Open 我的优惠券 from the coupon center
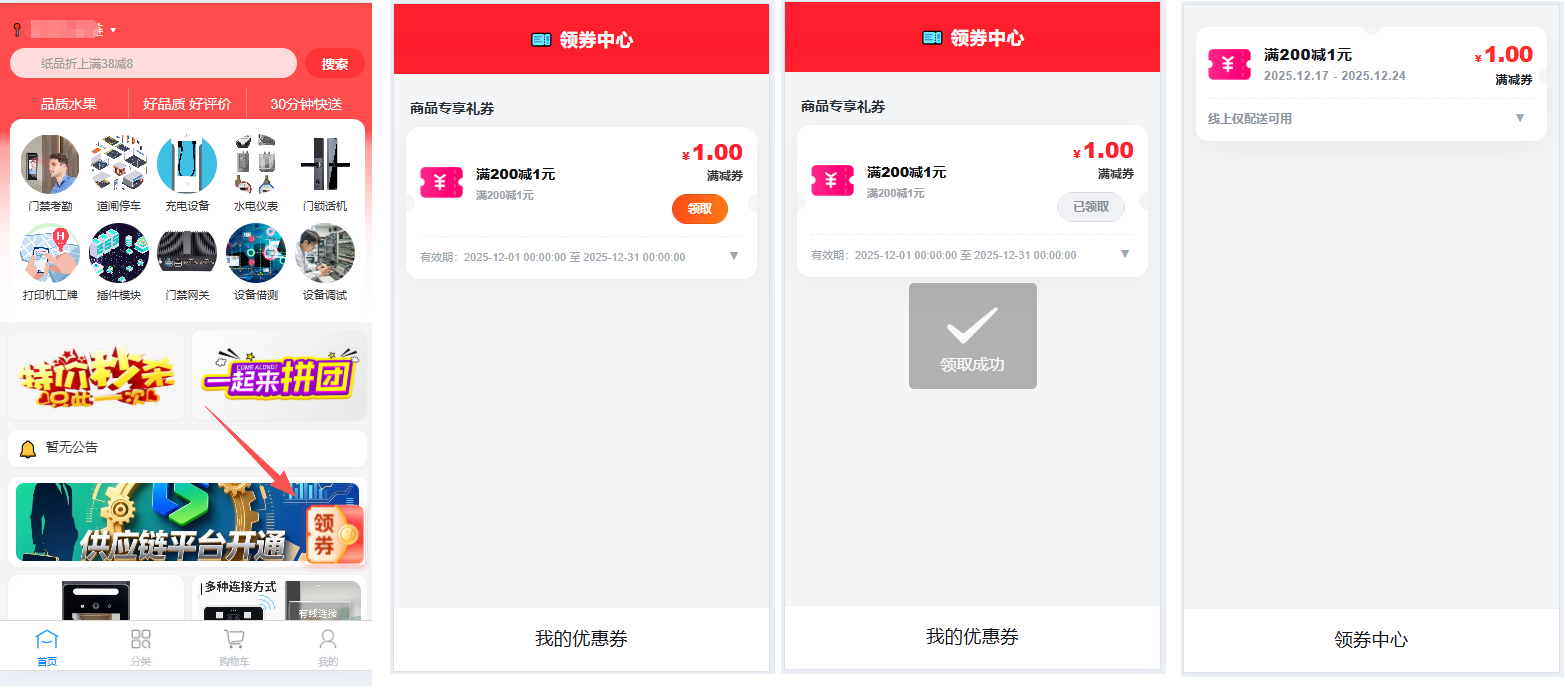 pos(580,638)
